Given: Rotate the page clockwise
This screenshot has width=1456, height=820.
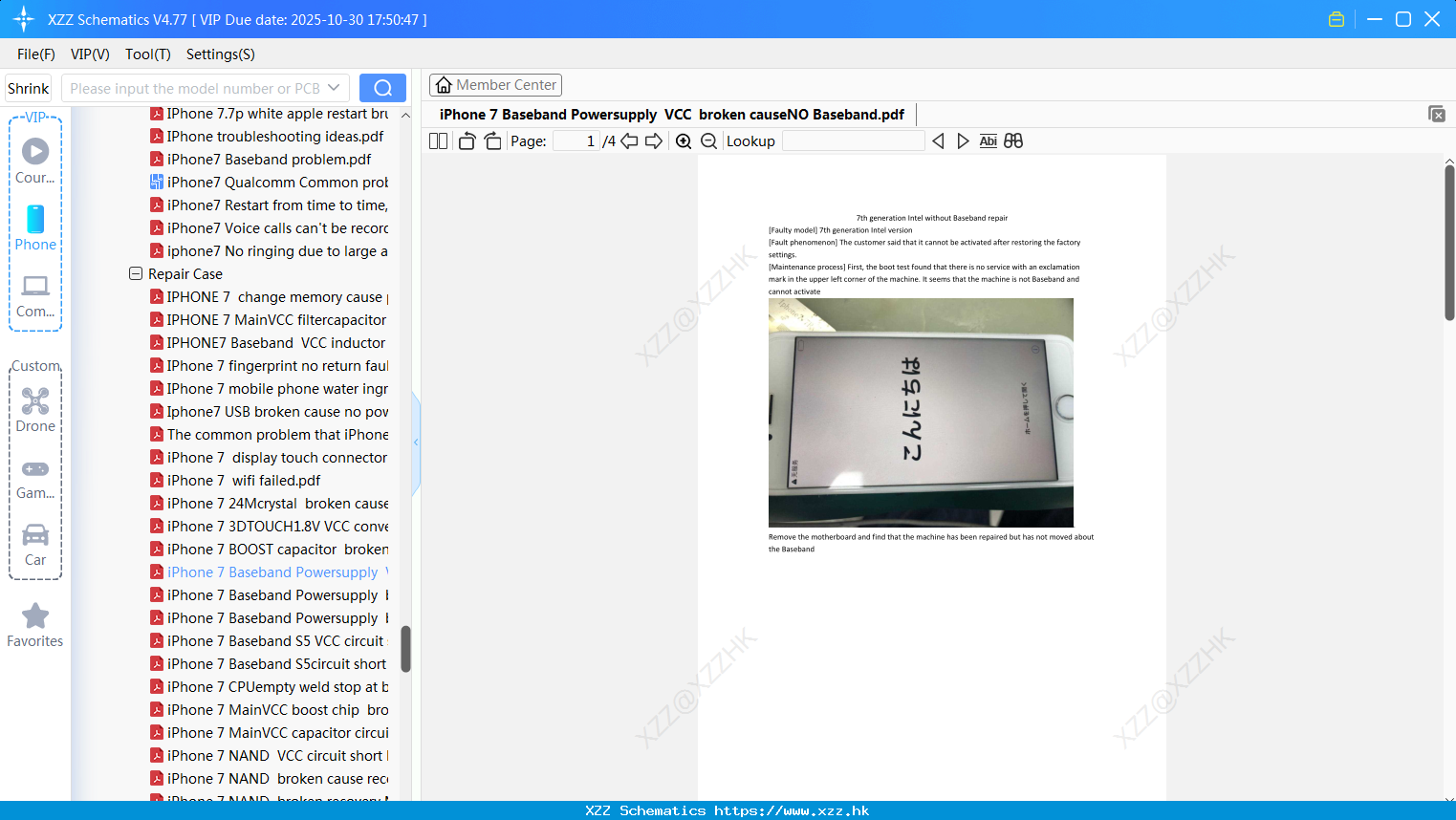Looking at the screenshot, I should click(492, 141).
